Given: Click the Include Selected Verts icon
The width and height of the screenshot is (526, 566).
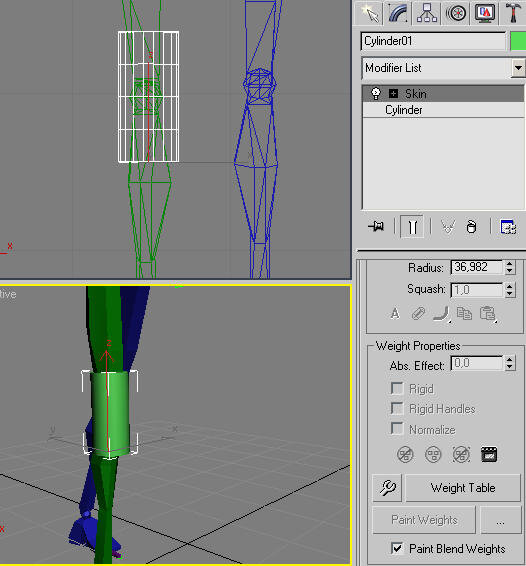Looking at the screenshot, I should coord(433,454).
